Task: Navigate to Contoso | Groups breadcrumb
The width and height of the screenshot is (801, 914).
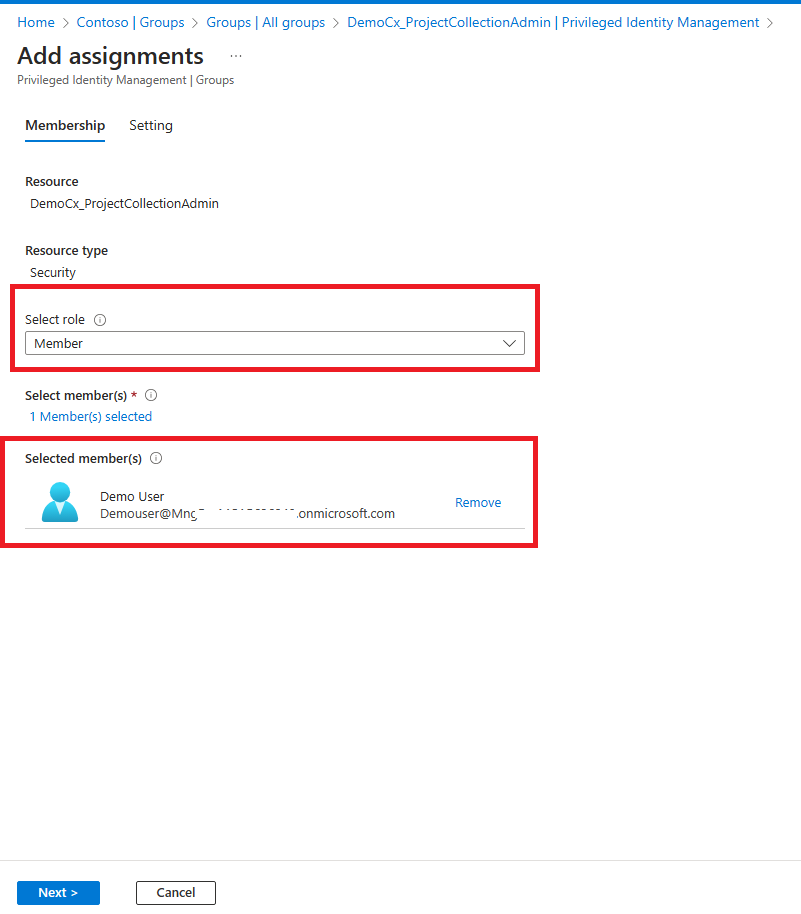Action: pos(130,22)
